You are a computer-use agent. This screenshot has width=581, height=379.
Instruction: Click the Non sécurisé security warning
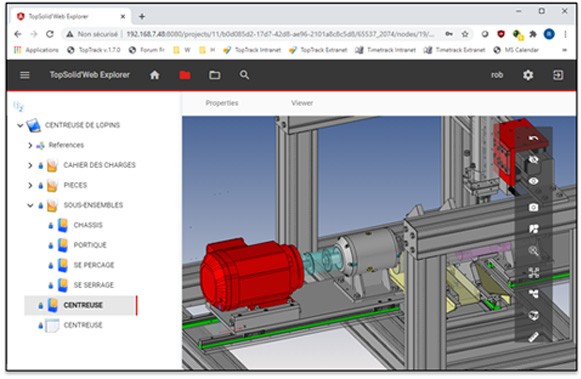(x=92, y=34)
